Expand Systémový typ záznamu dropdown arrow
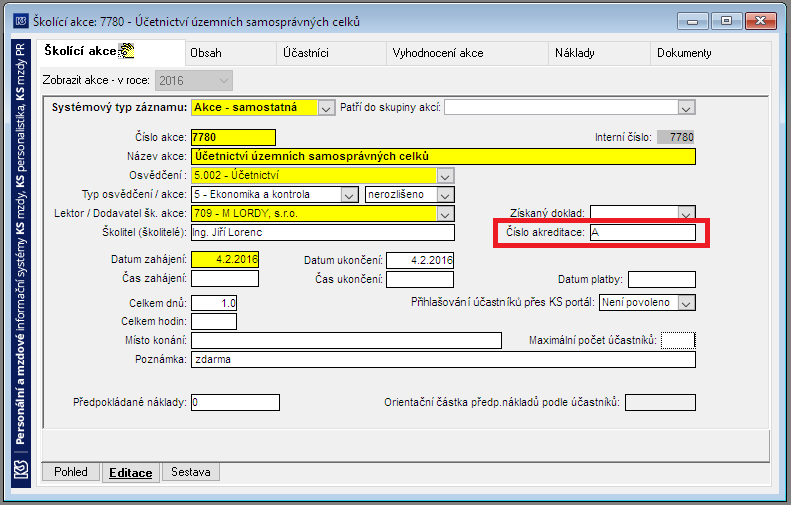This screenshot has width=791, height=505. click(x=326, y=108)
